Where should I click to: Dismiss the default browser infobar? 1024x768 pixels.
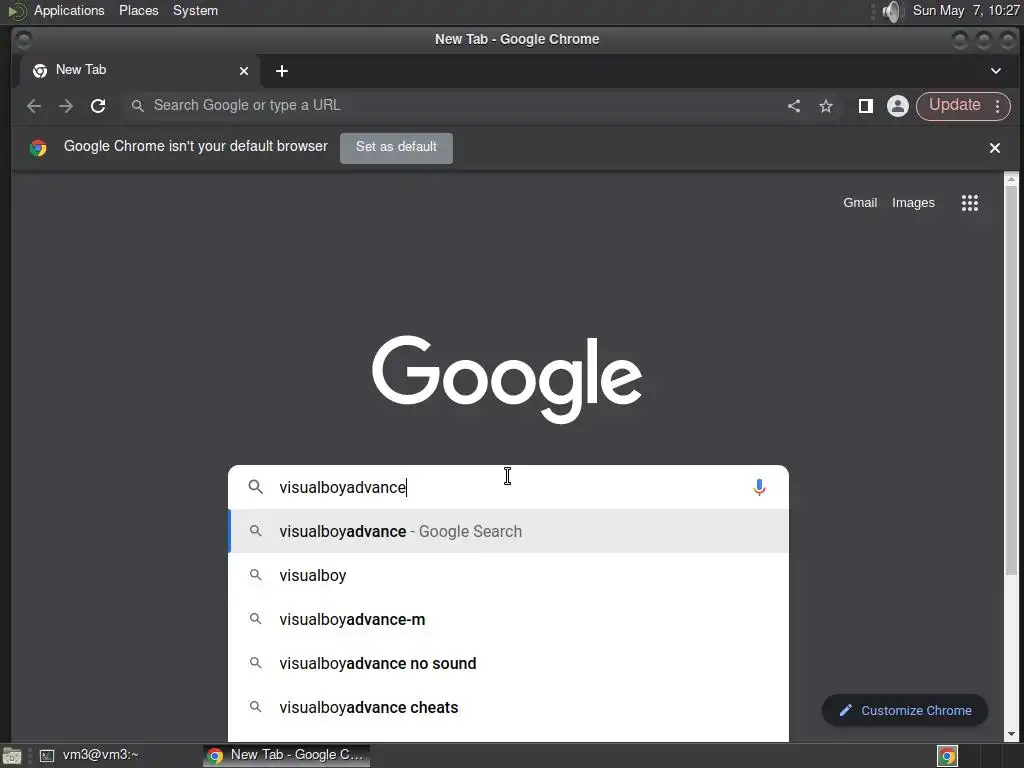(x=995, y=148)
